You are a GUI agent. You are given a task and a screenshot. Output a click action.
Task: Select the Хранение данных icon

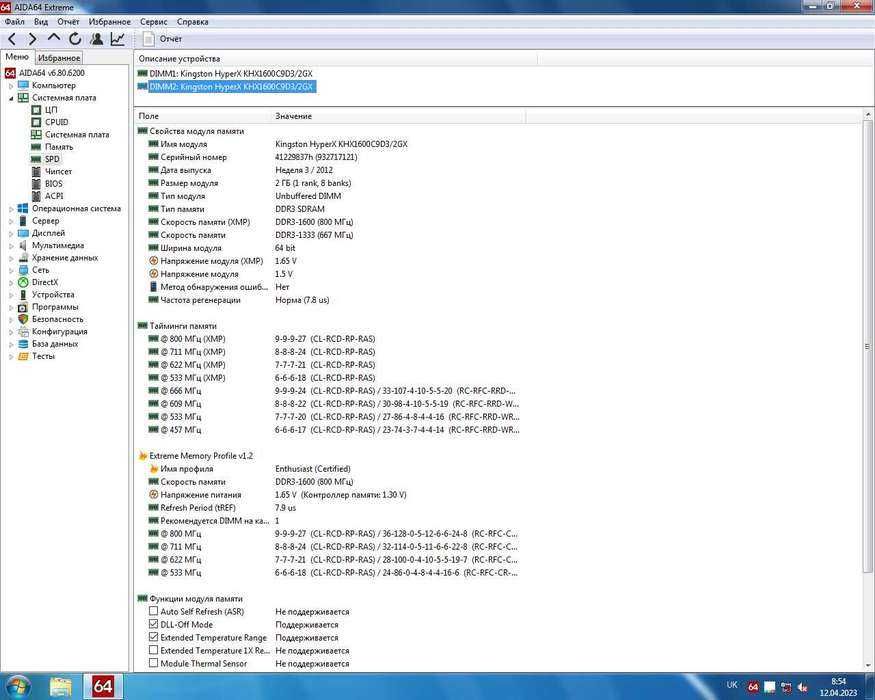(23, 258)
